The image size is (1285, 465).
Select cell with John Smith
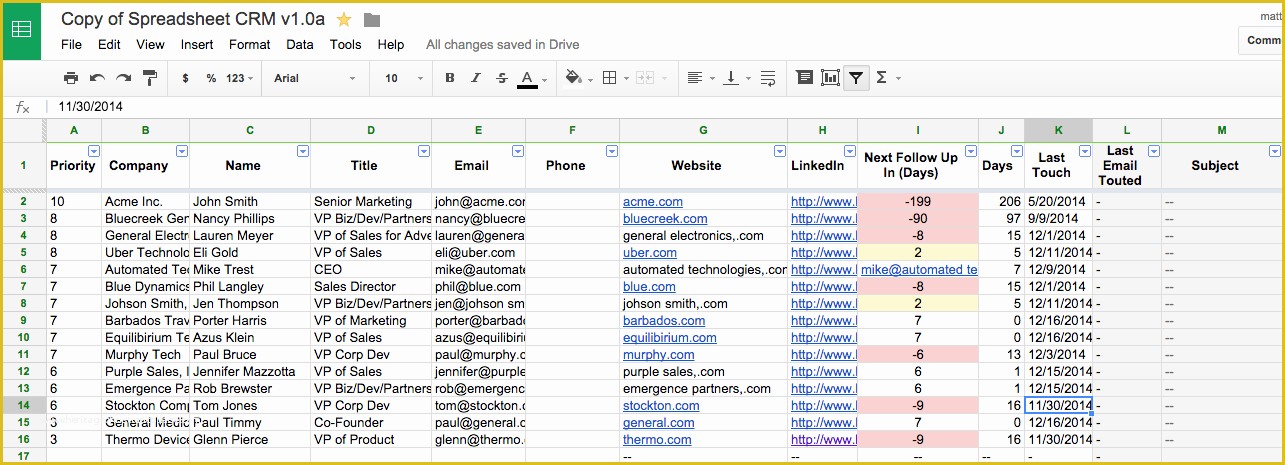pyautogui.click(x=250, y=202)
